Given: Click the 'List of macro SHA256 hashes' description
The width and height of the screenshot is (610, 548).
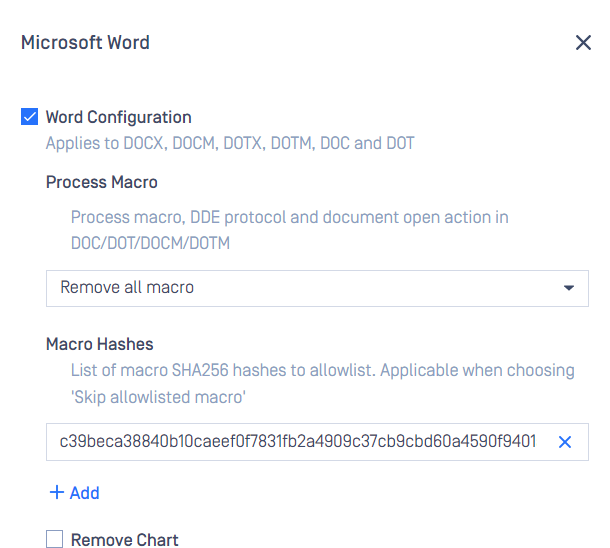Looking at the screenshot, I should coord(323,370).
